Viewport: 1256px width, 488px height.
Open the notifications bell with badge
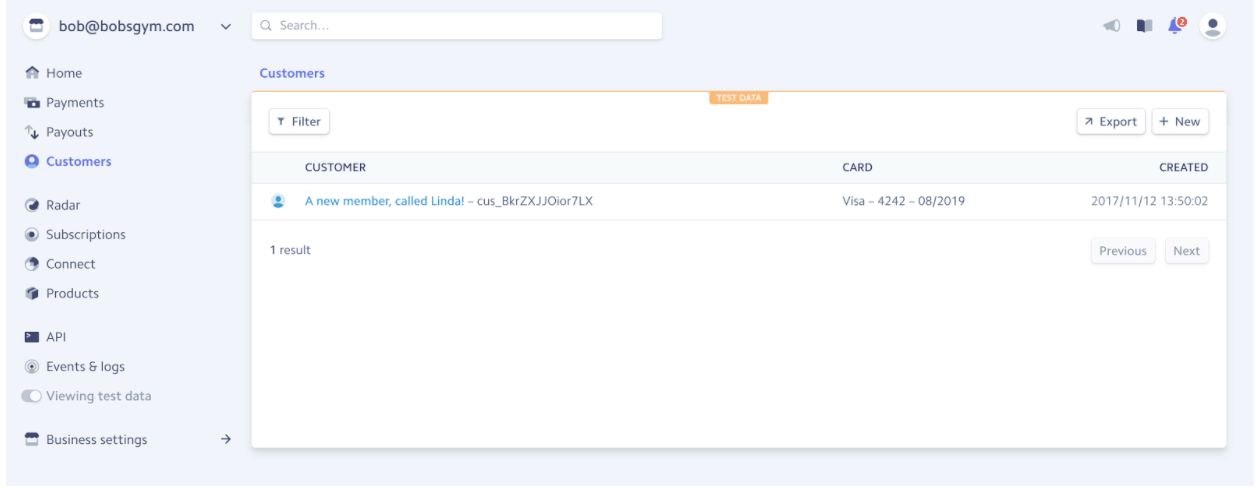[1176, 25]
